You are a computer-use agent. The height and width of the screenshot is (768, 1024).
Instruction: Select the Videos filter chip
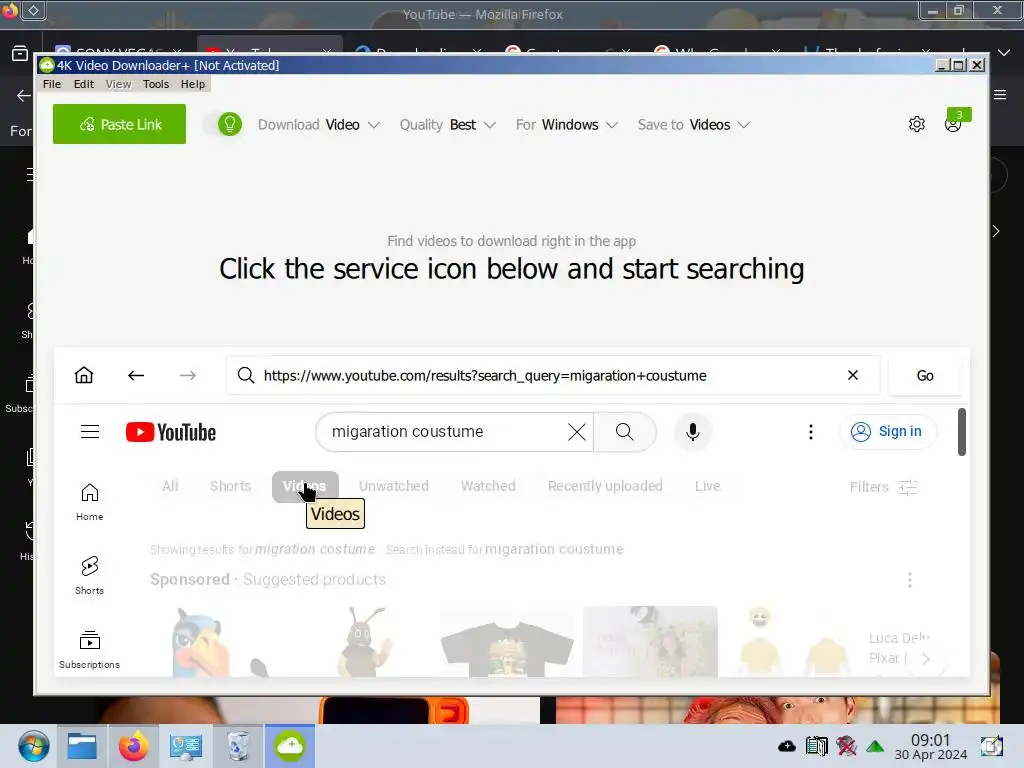click(x=305, y=487)
